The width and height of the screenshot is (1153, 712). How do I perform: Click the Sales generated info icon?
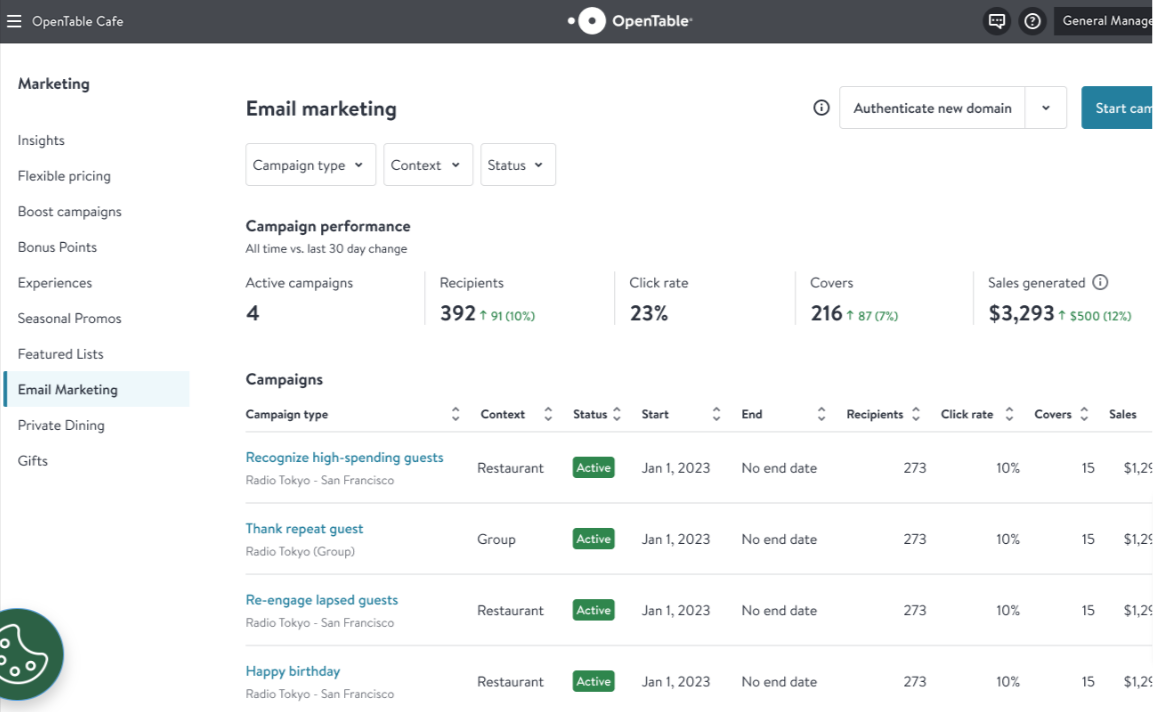pyautogui.click(x=1100, y=282)
